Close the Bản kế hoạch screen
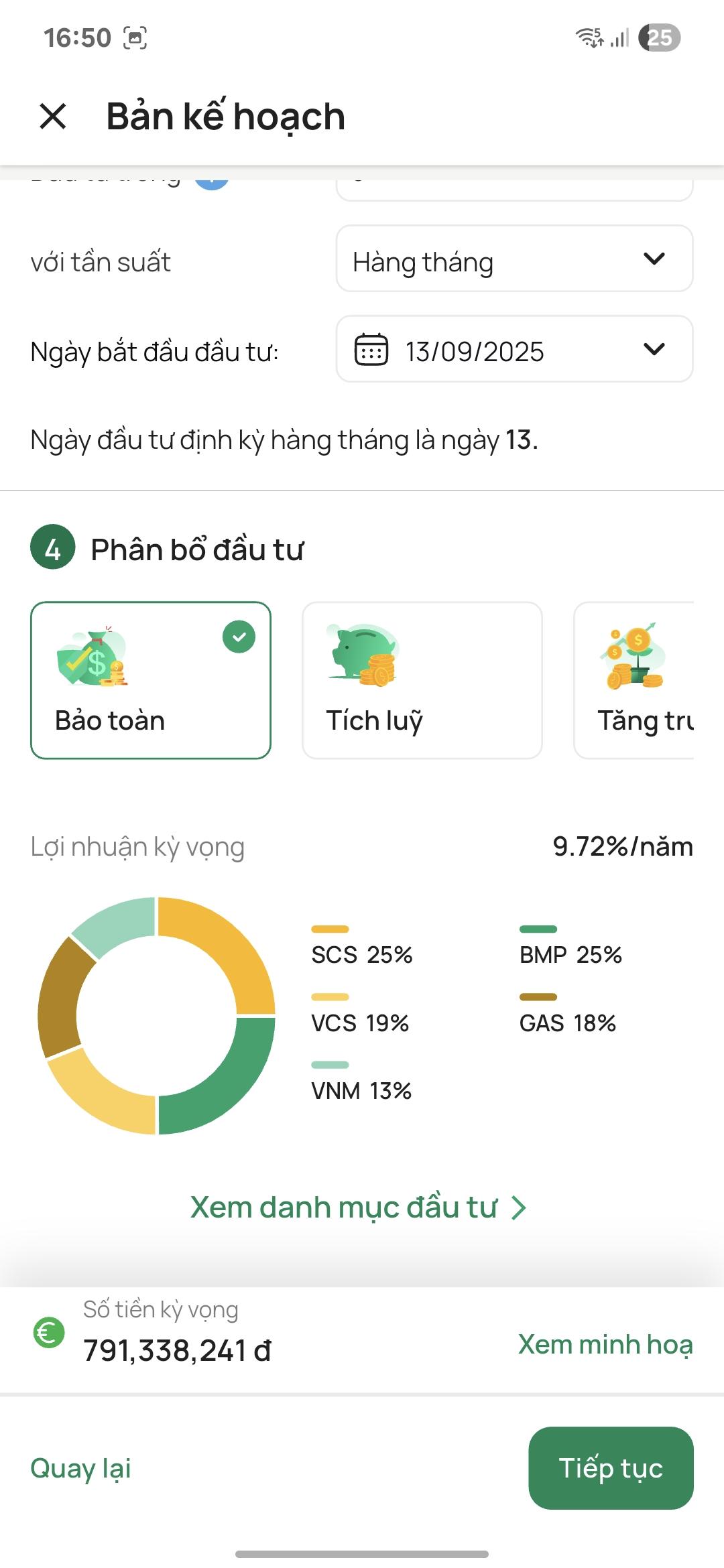Image resolution: width=724 pixels, height=1568 pixels. [x=52, y=115]
